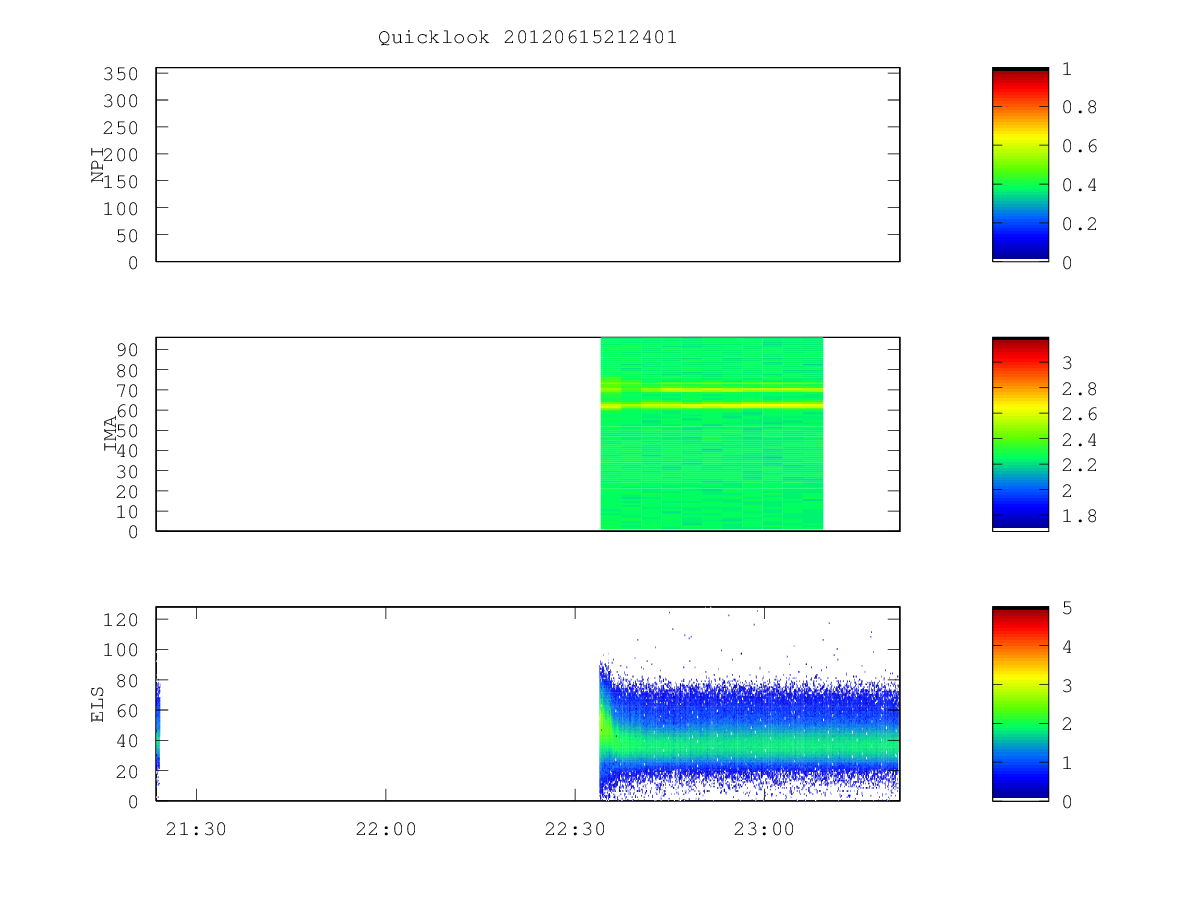Viewport: 1200px width, 900px height.
Task: Click the "1.8" label on IMA color bar
Action: [1080, 516]
